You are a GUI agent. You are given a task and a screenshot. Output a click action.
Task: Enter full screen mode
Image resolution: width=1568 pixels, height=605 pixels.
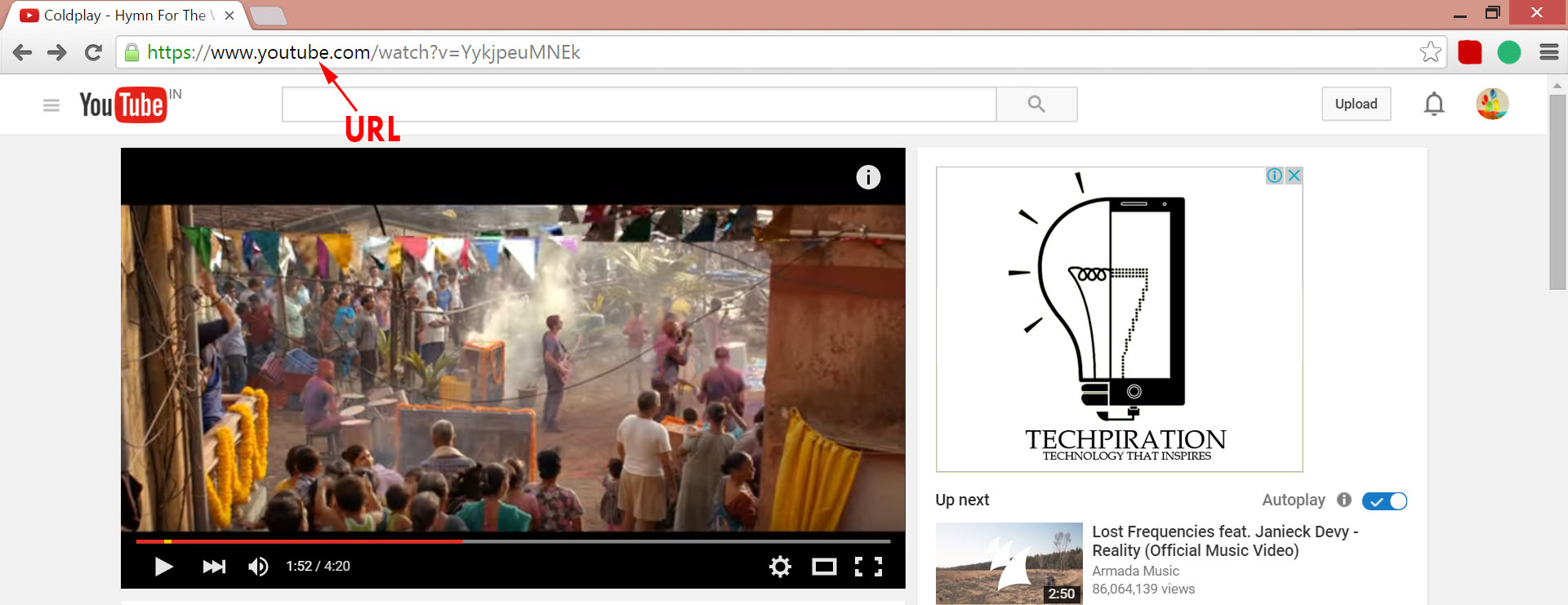[x=868, y=567]
